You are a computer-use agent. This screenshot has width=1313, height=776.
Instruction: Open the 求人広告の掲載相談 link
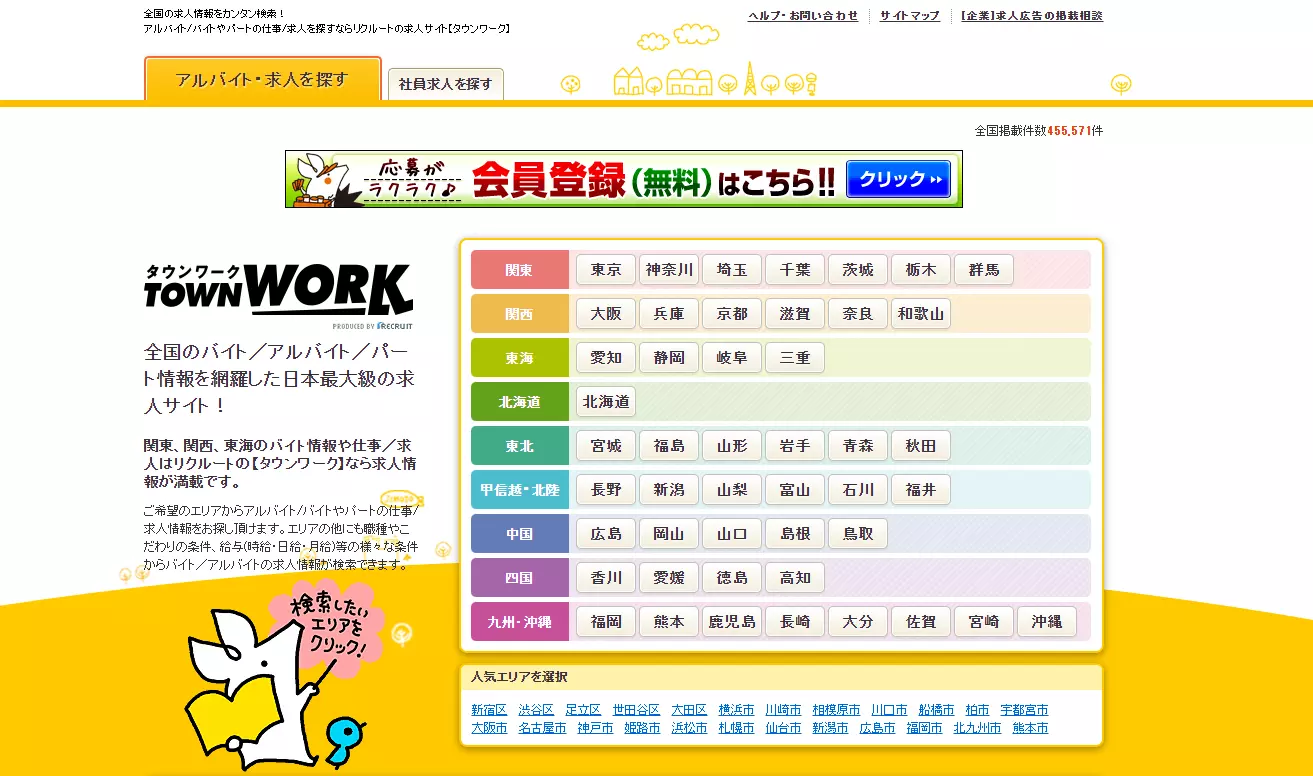pyautogui.click(x=1031, y=16)
